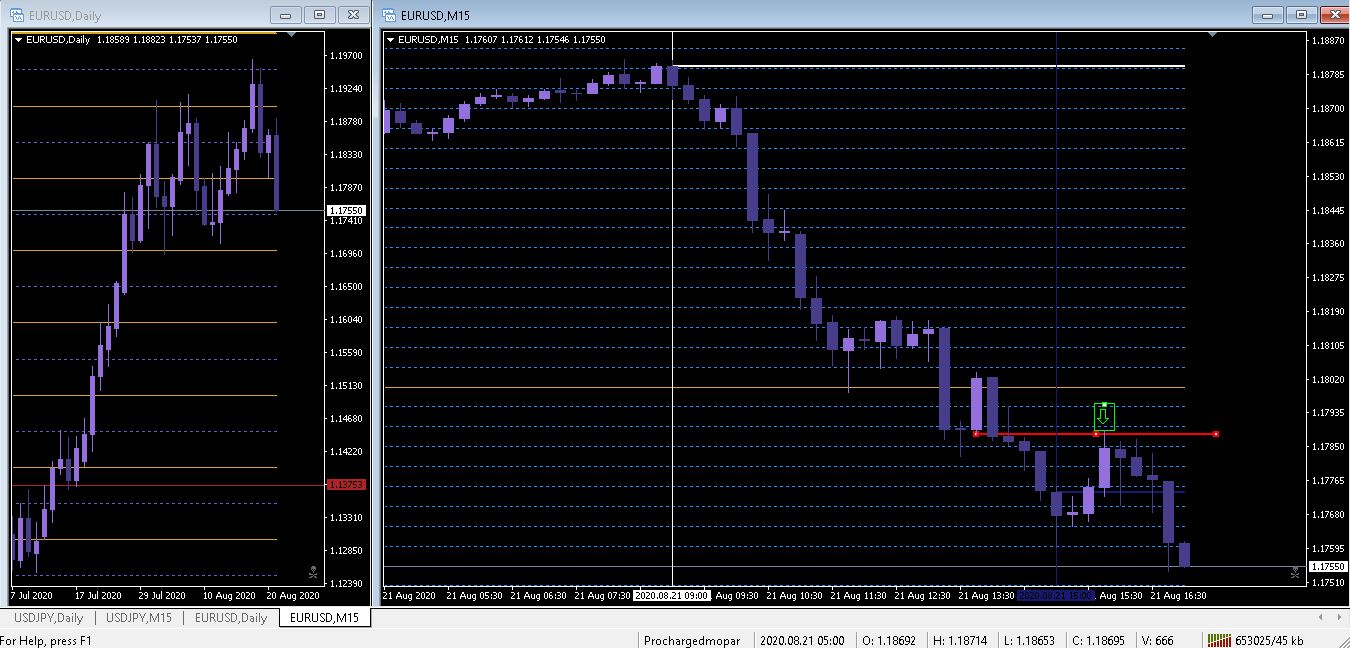The image size is (1350, 648).
Task: Maximize the EURUSD,M15 chart window
Action: coord(1301,14)
